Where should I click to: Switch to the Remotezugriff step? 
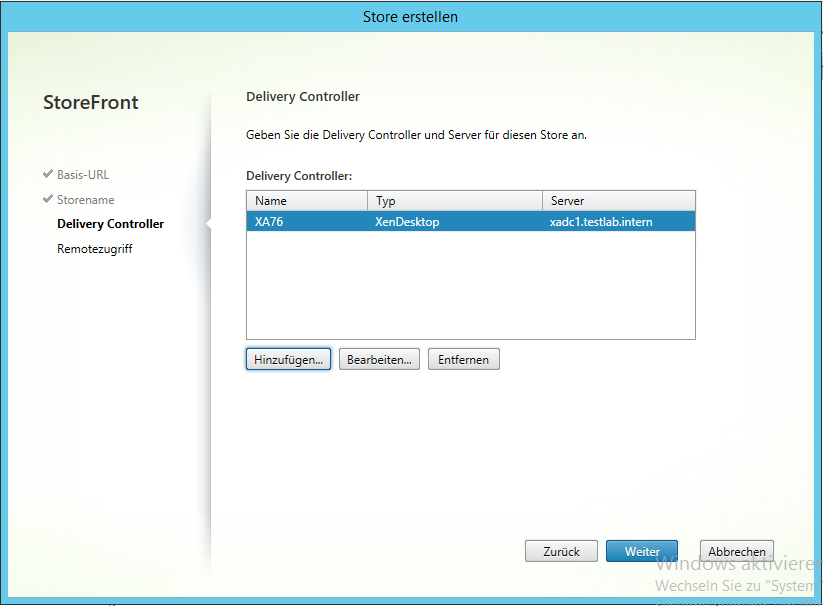tap(94, 249)
